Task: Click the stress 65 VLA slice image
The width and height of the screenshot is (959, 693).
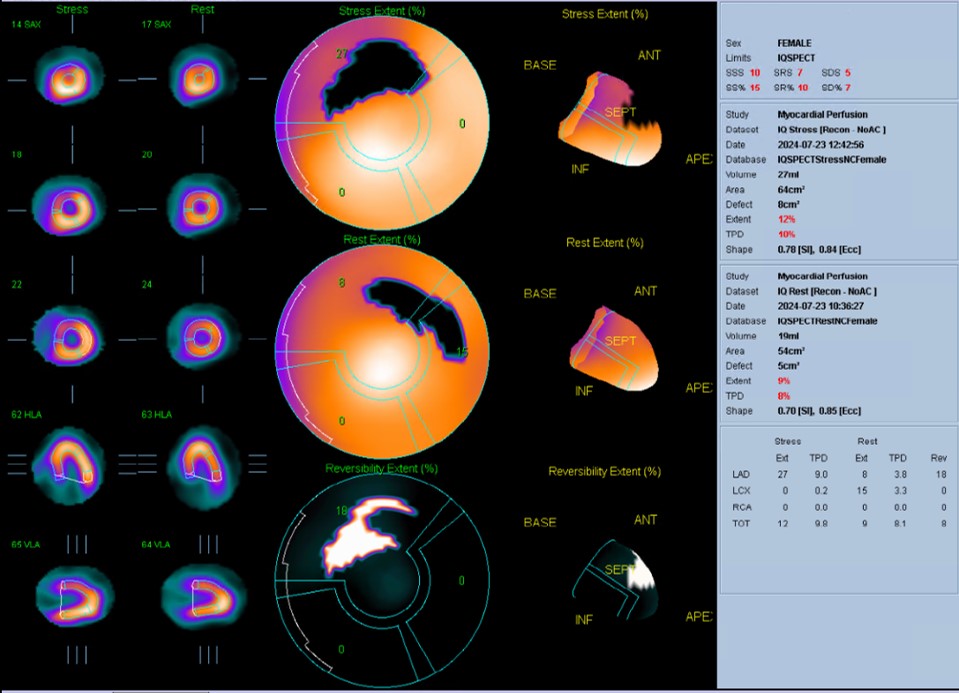Action: click(x=68, y=599)
